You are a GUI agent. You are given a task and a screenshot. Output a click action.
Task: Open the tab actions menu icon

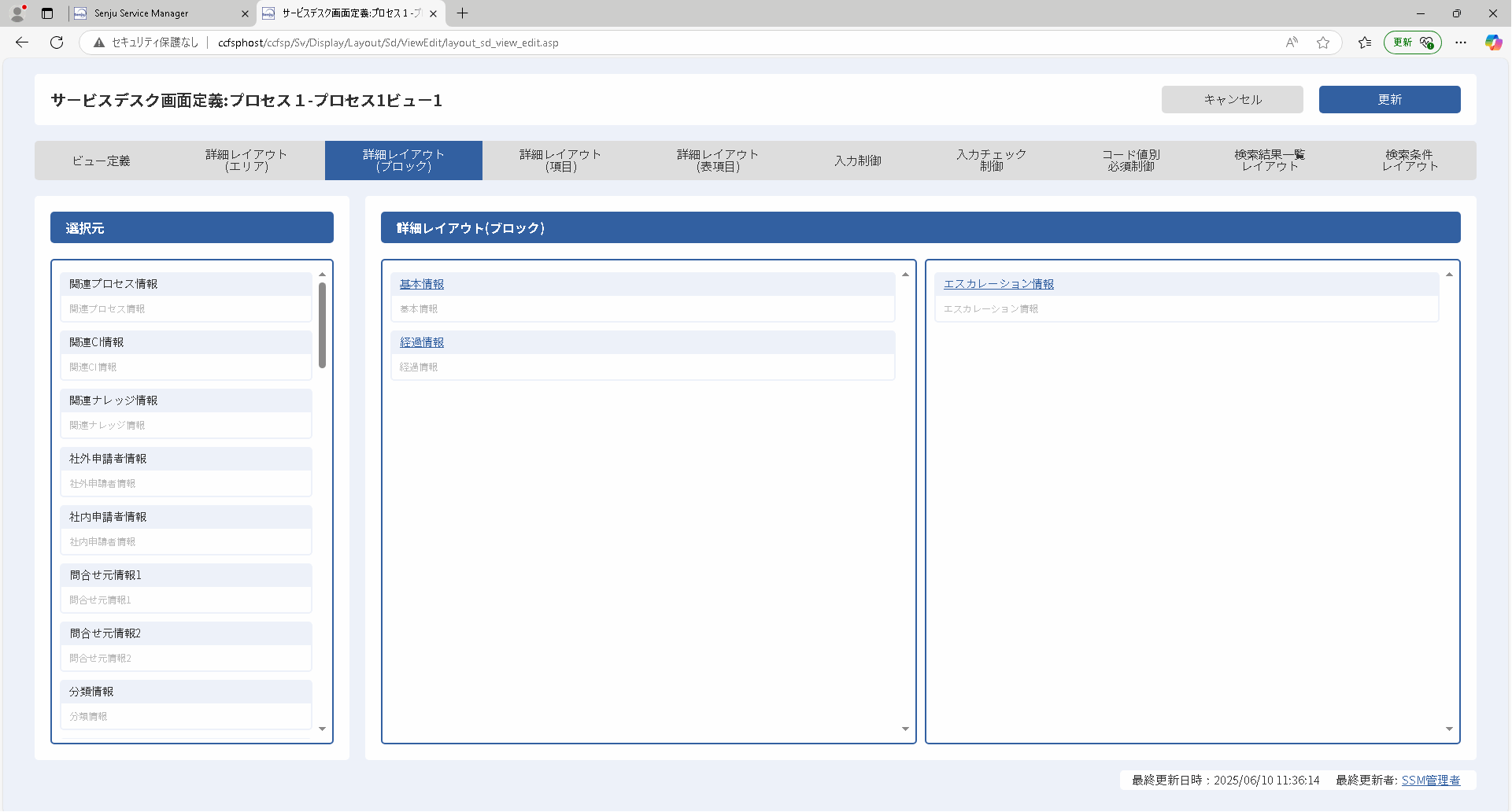click(47, 13)
